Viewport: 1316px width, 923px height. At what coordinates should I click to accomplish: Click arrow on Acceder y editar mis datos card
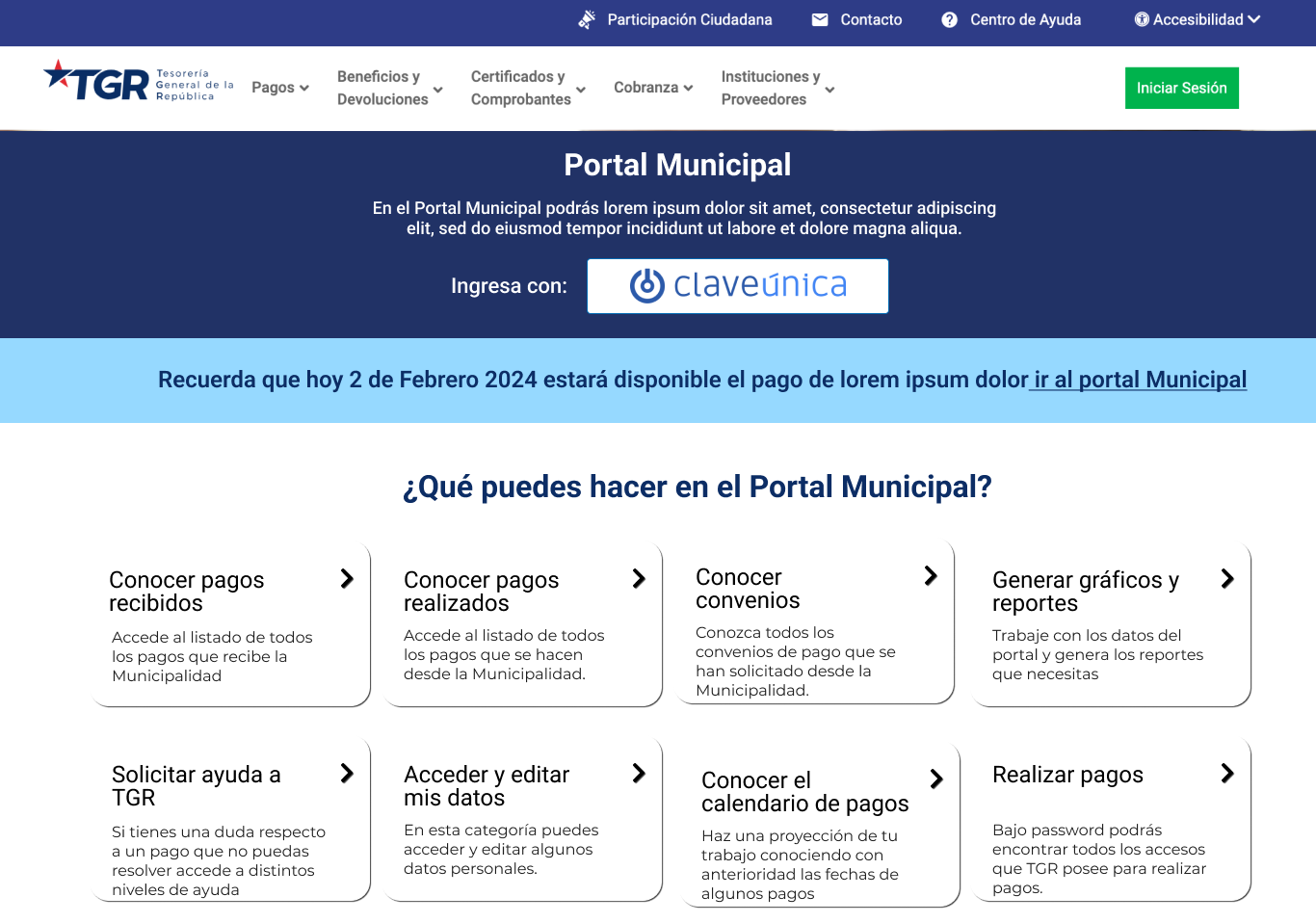pyautogui.click(x=638, y=773)
